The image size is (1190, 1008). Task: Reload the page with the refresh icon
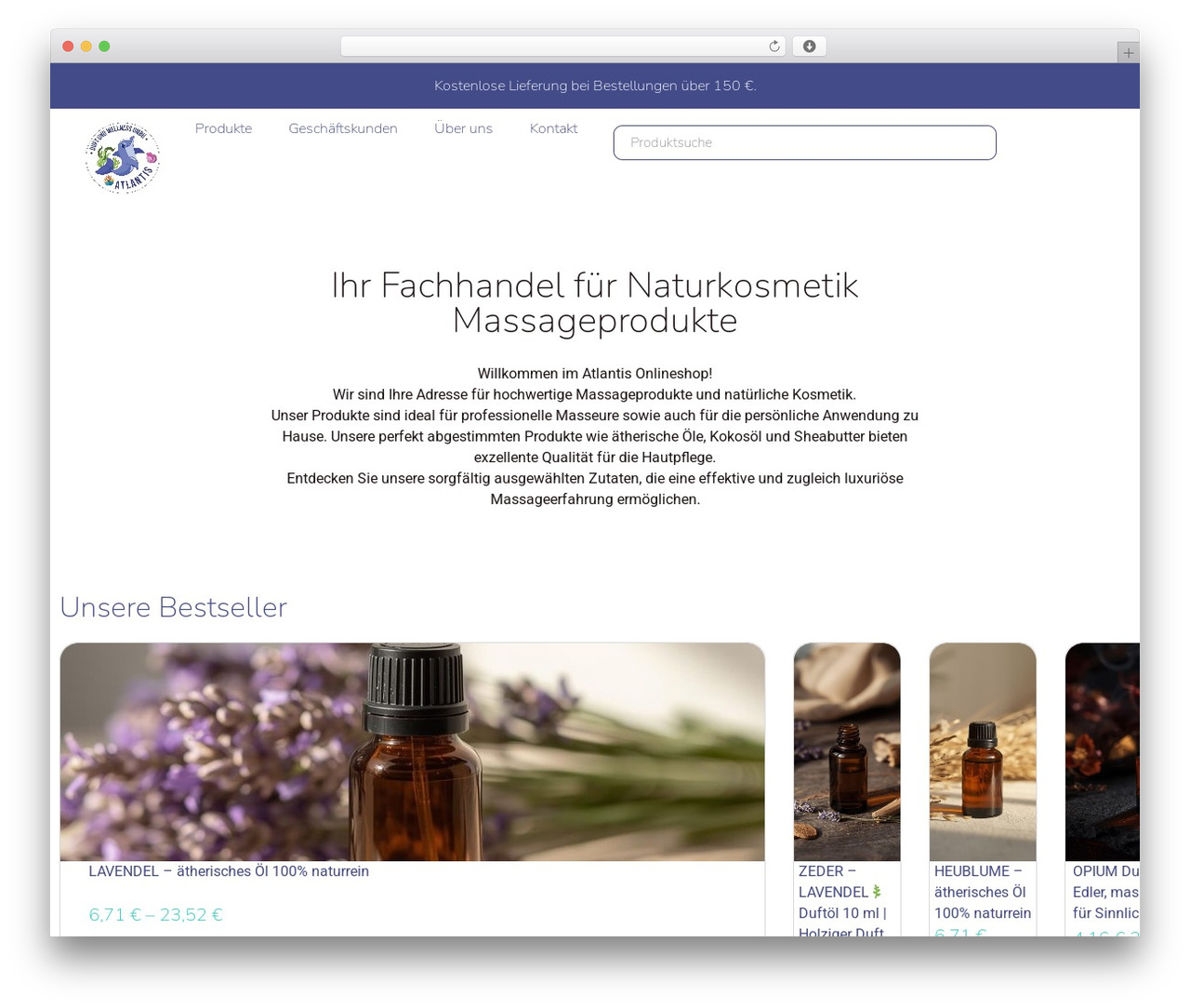pyautogui.click(x=774, y=46)
